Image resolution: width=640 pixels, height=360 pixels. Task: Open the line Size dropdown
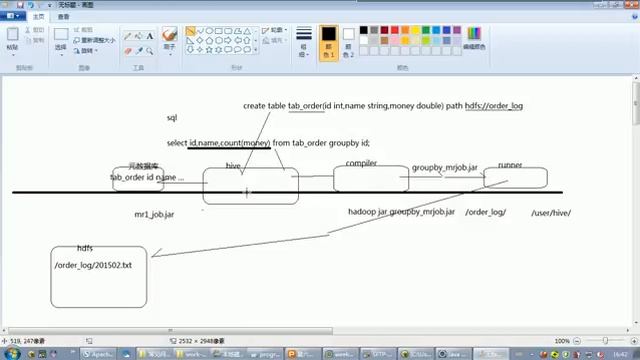click(304, 42)
